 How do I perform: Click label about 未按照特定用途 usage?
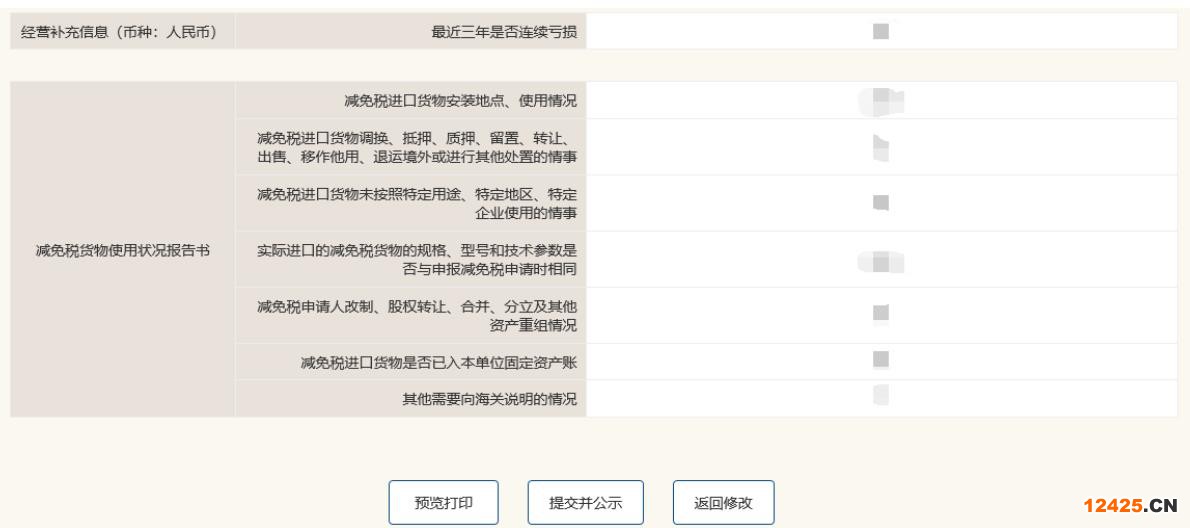tap(417, 203)
